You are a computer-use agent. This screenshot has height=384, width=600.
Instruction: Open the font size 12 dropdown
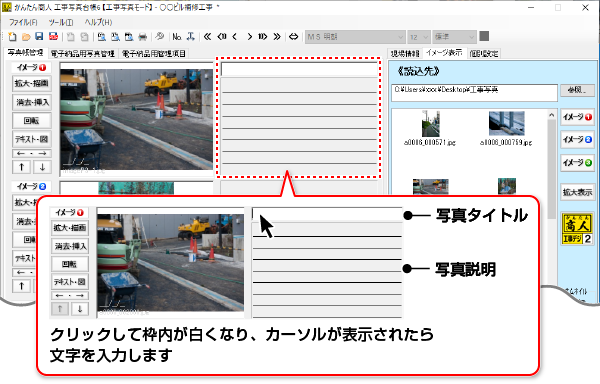[x=419, y=37]
